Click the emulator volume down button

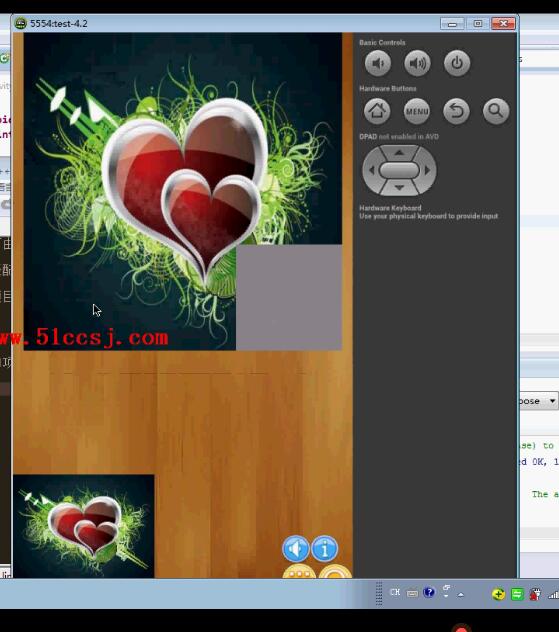pos(378,63)
